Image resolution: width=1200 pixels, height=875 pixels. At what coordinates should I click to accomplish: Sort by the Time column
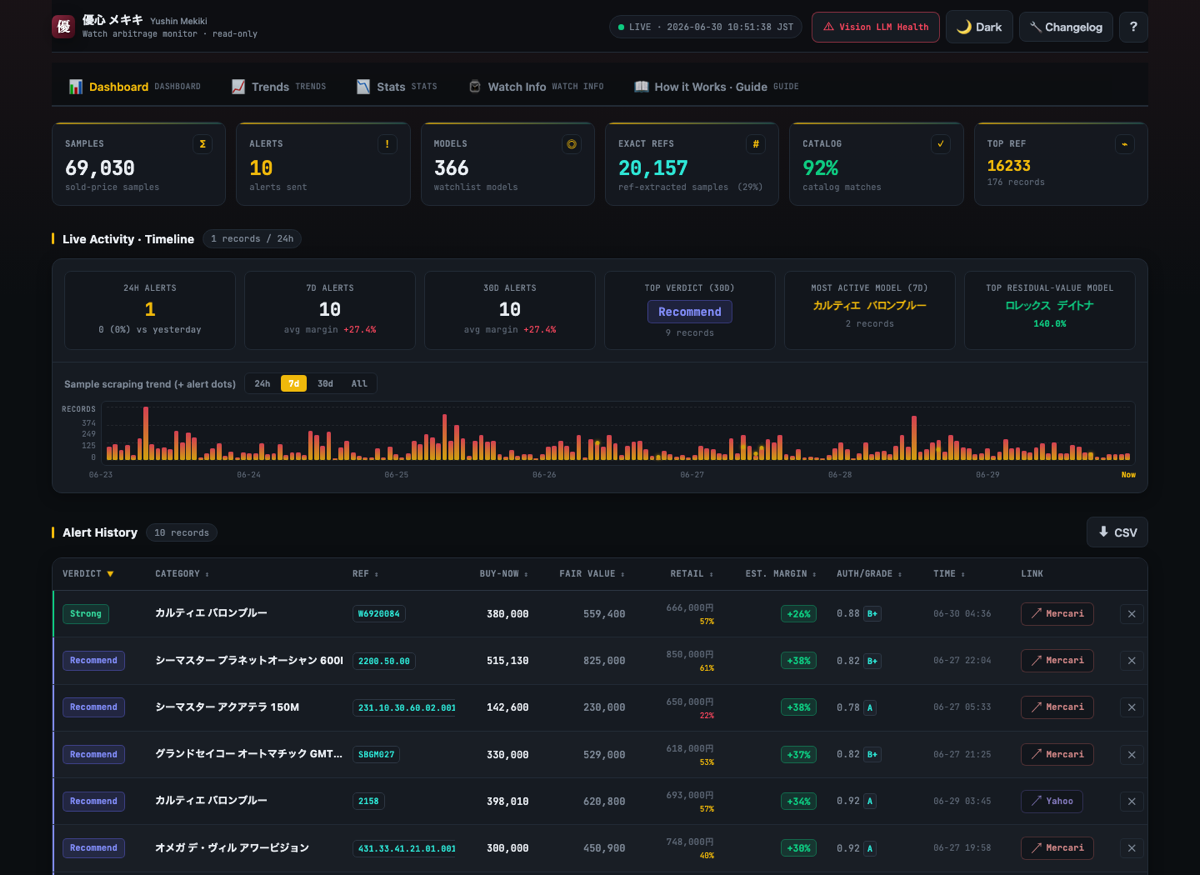pos(949,574)
